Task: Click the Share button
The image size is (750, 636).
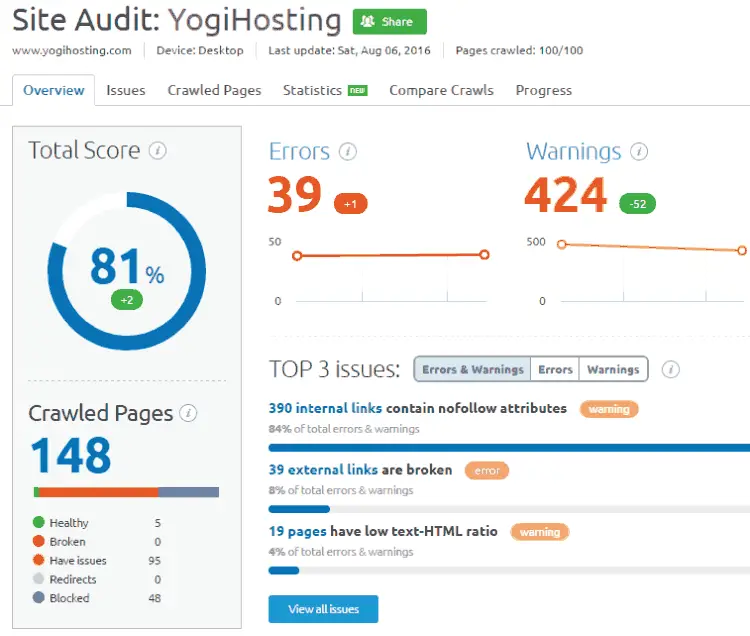Action: pos(389,22)
